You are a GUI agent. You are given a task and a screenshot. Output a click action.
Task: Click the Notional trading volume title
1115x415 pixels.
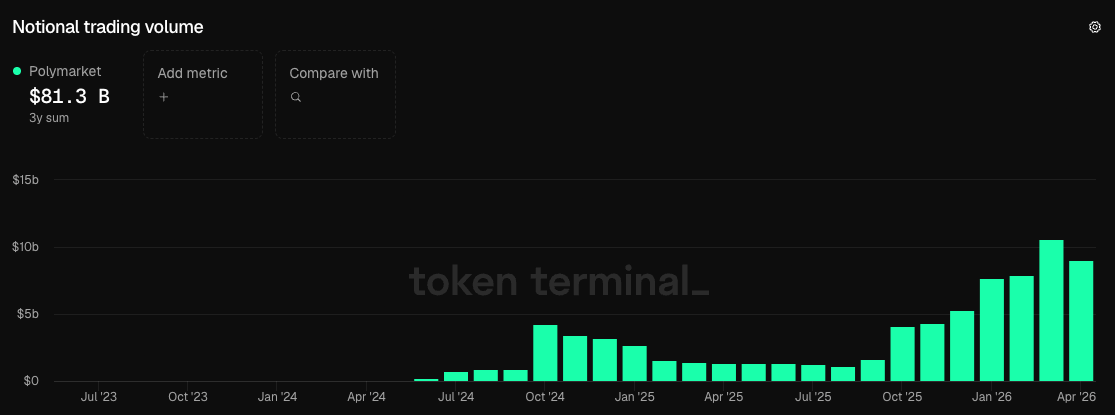(x=108, y=27)
